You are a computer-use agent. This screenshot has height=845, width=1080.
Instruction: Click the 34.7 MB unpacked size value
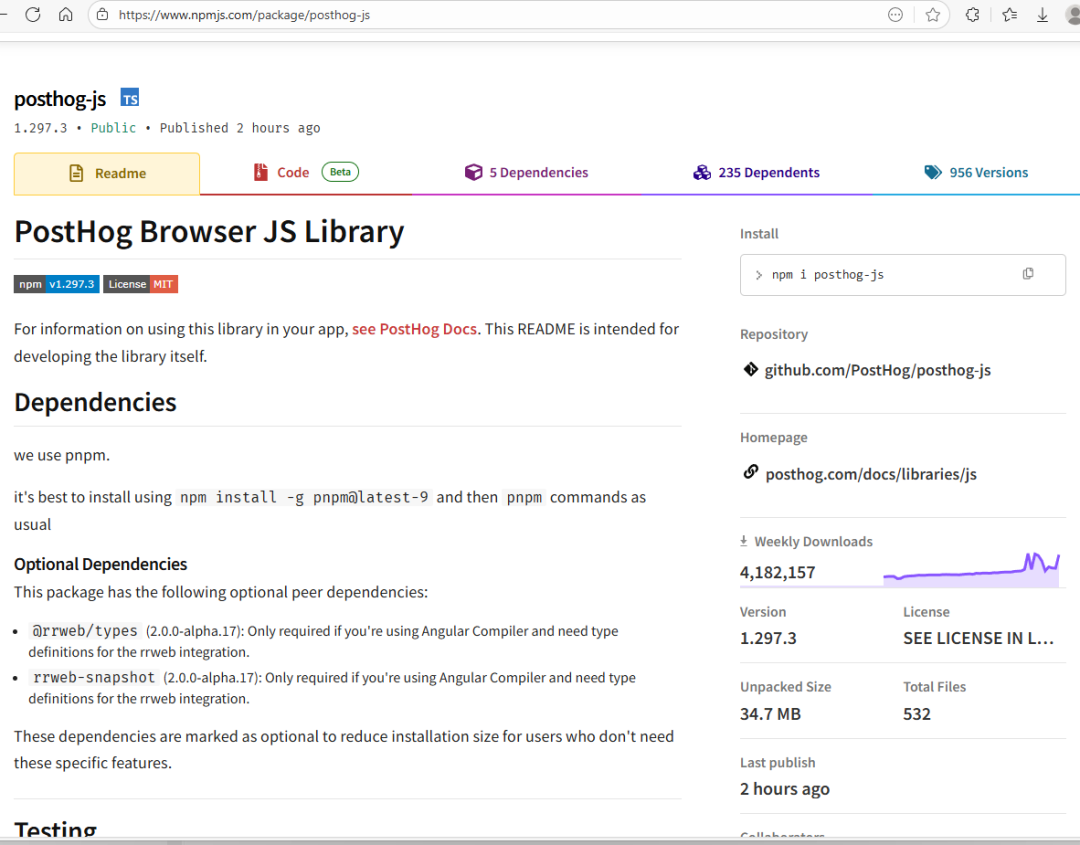(770, 714)
